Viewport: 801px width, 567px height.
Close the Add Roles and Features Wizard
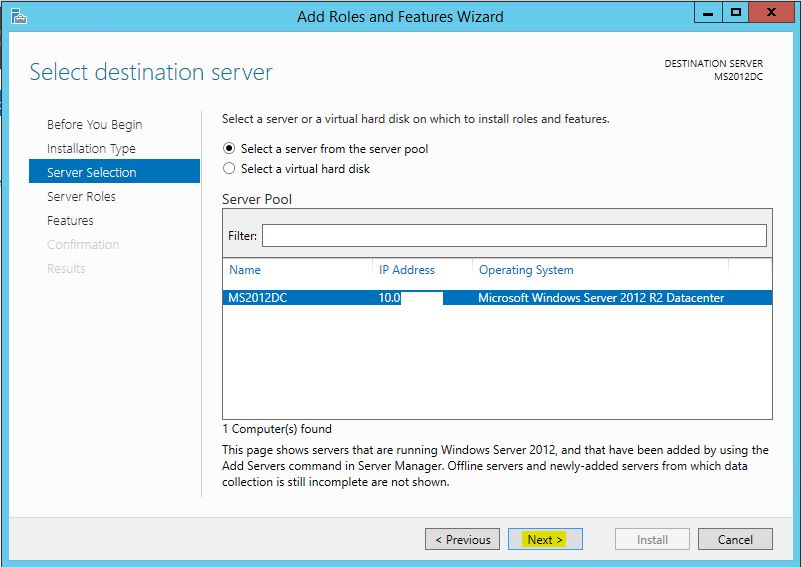click(771, 13)
